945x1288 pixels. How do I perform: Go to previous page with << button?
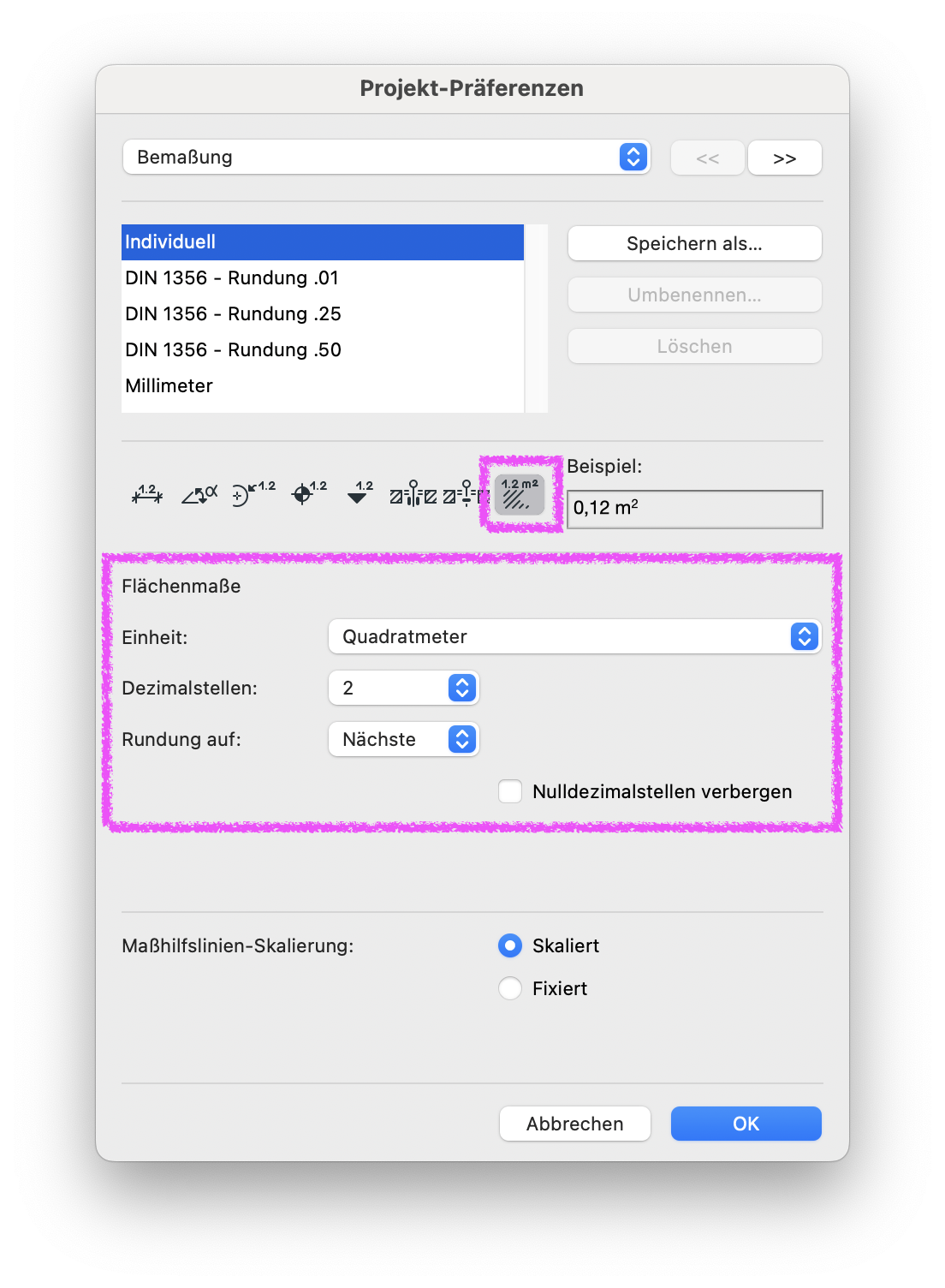click(708, 158)
